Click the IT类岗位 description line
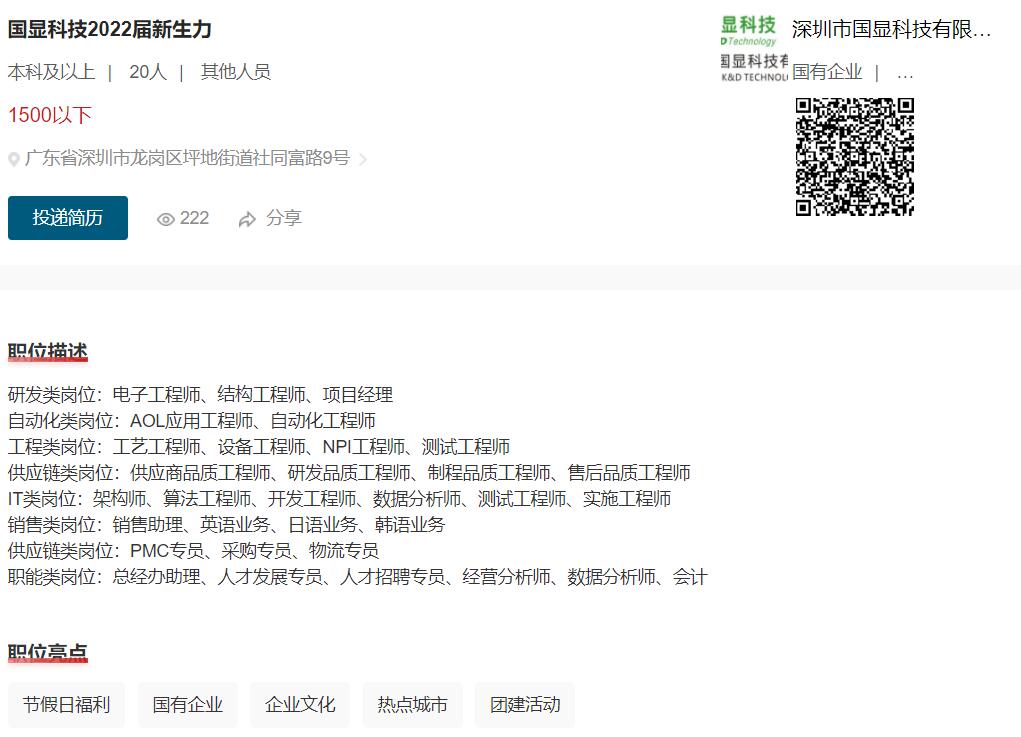 339,499
